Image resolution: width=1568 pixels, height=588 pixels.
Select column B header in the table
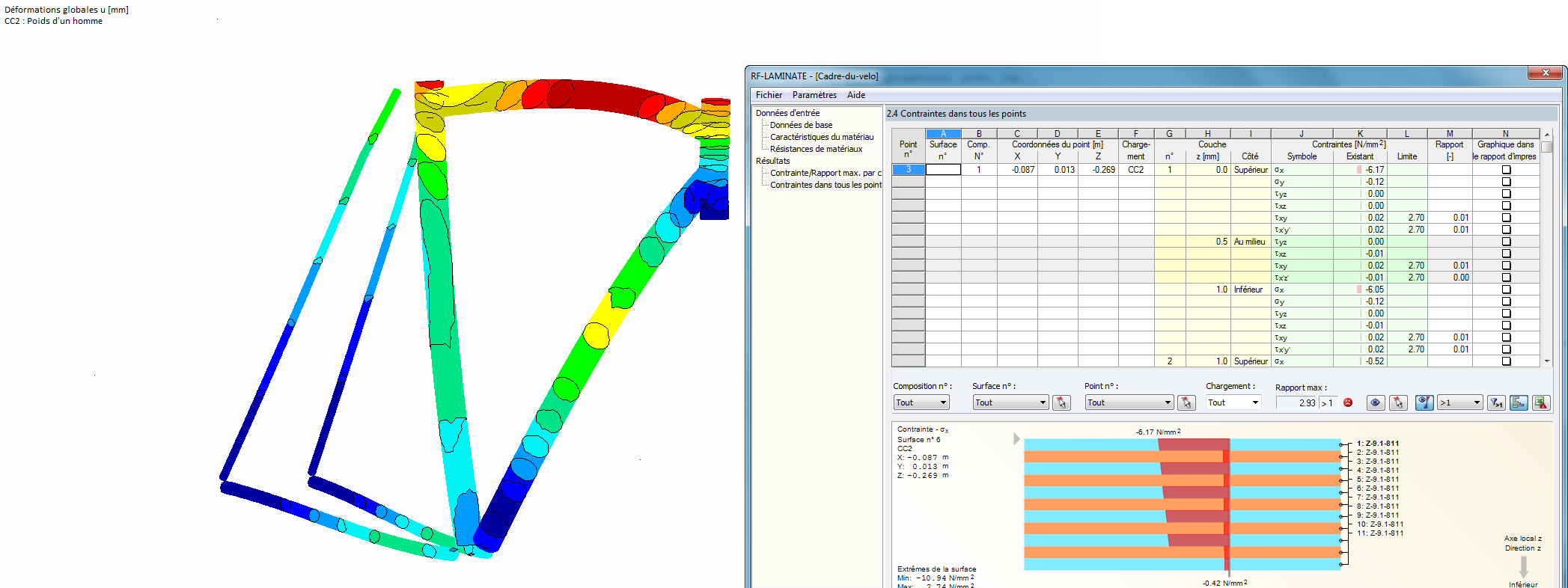click(978, 134)
